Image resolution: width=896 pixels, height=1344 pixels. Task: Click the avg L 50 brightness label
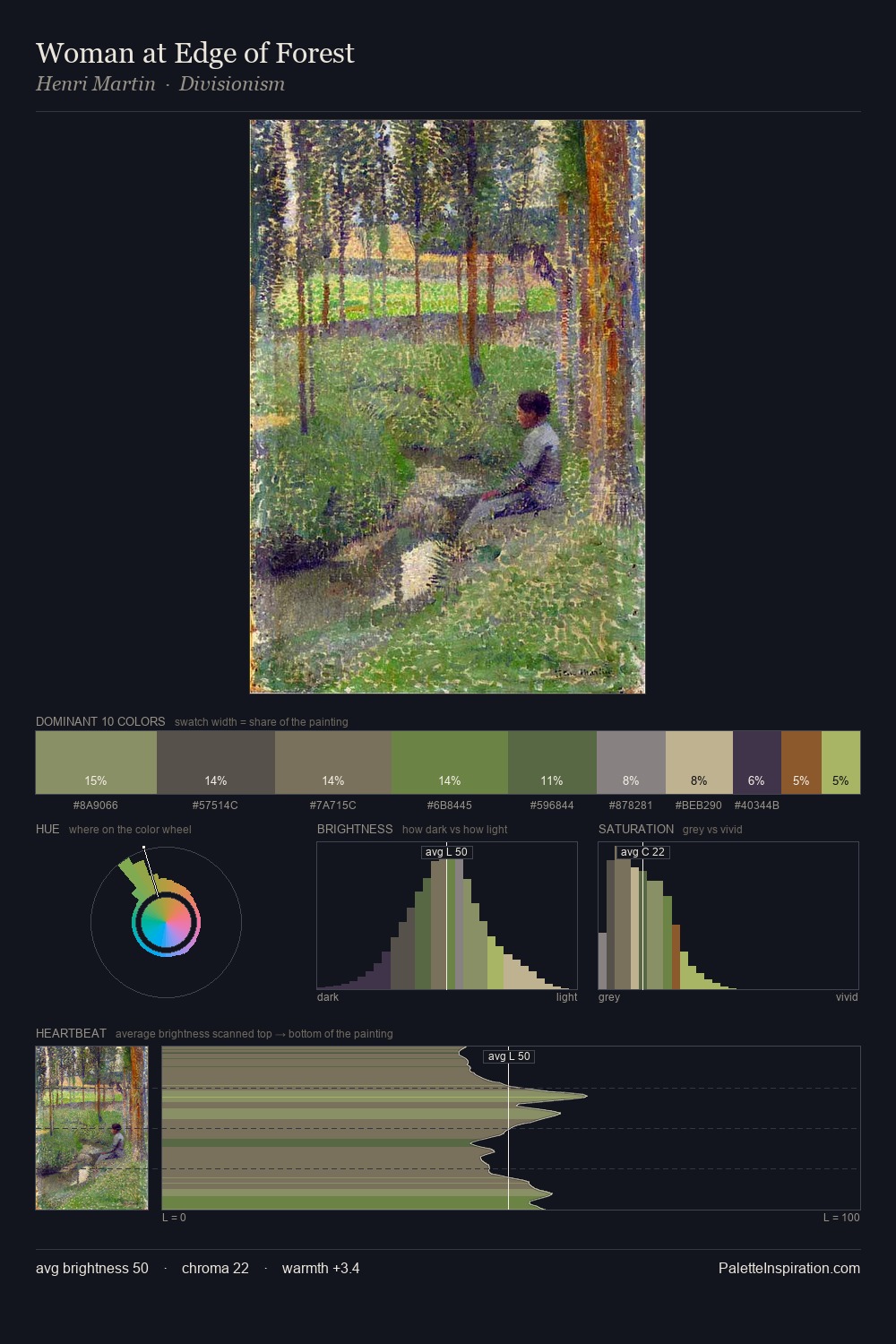[446, 852]
